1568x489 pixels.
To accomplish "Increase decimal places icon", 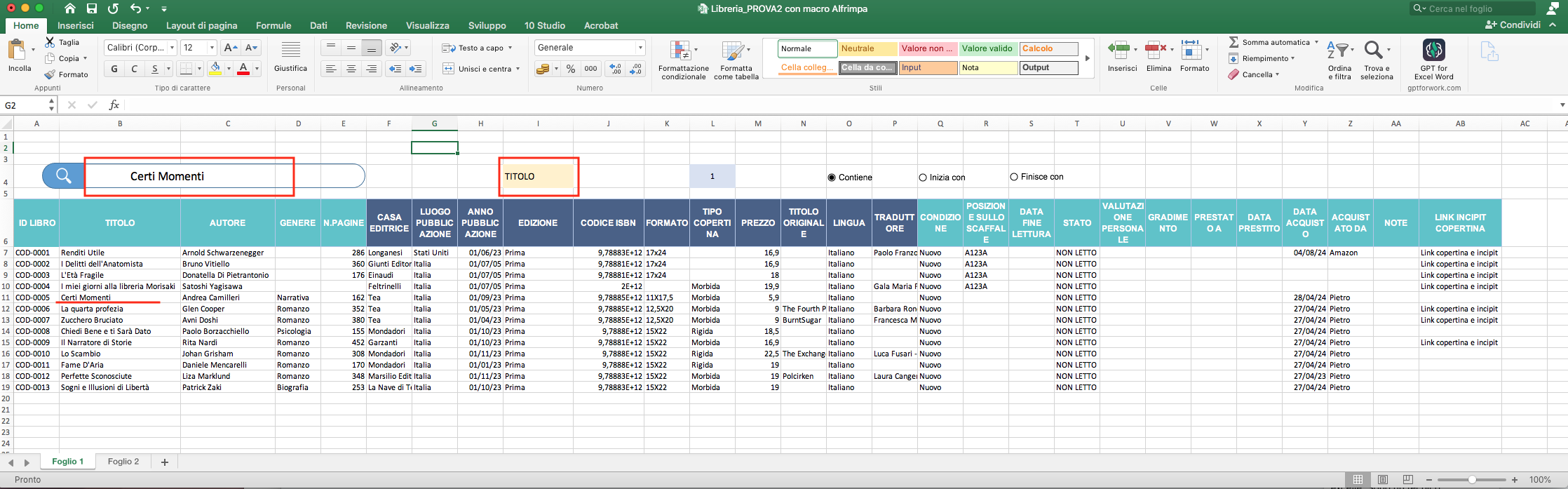I will (616, 69).
